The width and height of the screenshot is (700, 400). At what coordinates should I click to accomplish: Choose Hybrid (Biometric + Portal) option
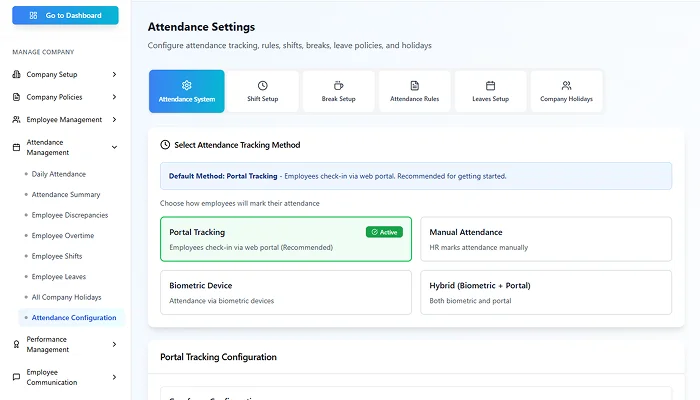[x=545, y=292]
